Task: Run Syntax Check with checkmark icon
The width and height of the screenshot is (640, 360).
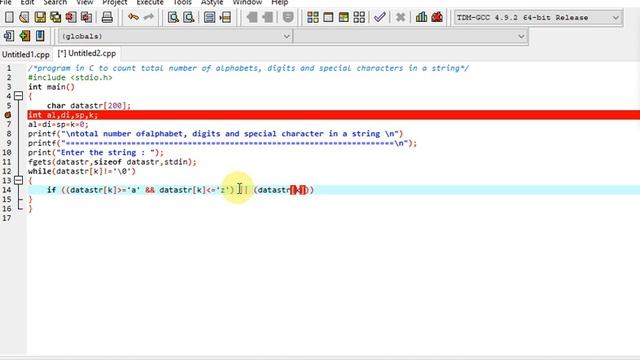Action: point(380,17)
